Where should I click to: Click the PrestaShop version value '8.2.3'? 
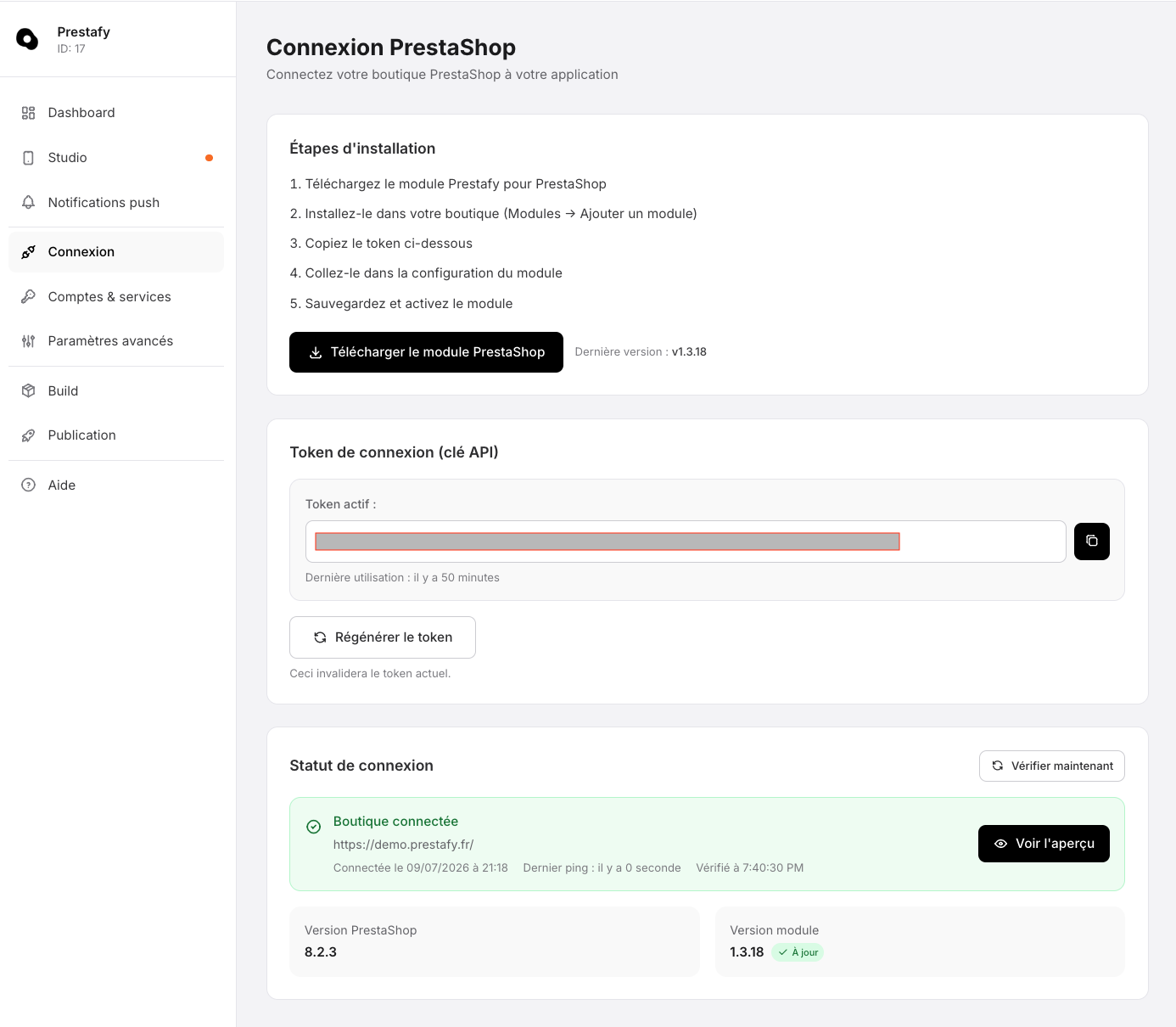click(x=321, y=952)
